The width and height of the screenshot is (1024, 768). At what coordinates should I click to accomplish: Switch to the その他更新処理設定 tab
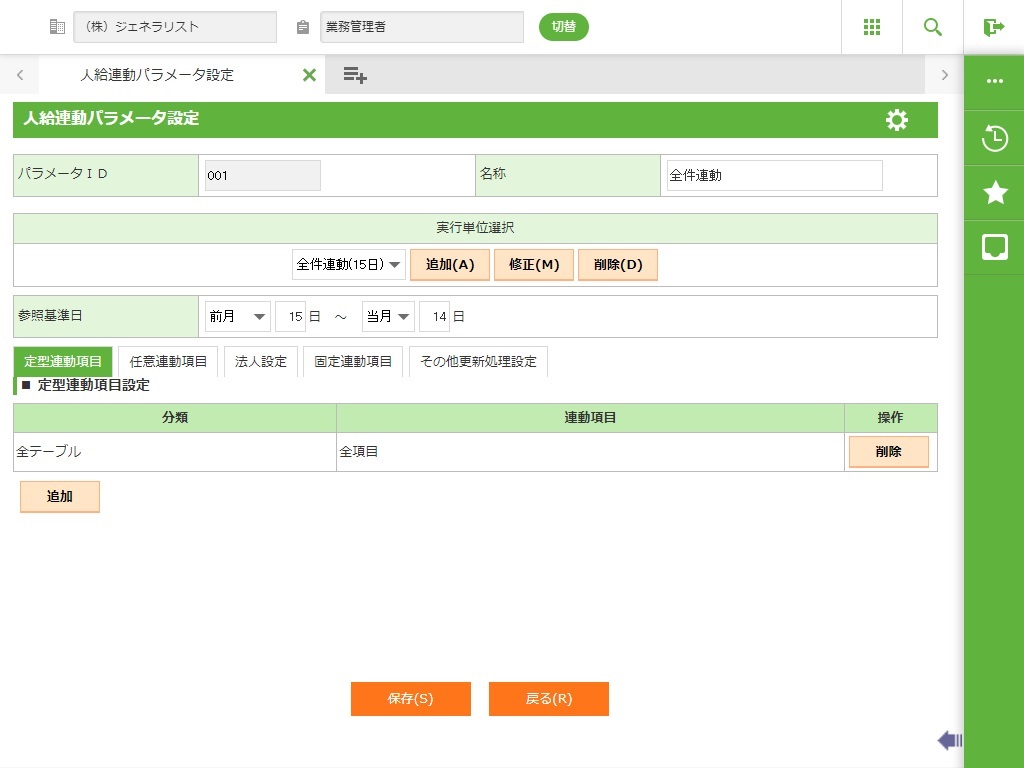coord(478,361)
